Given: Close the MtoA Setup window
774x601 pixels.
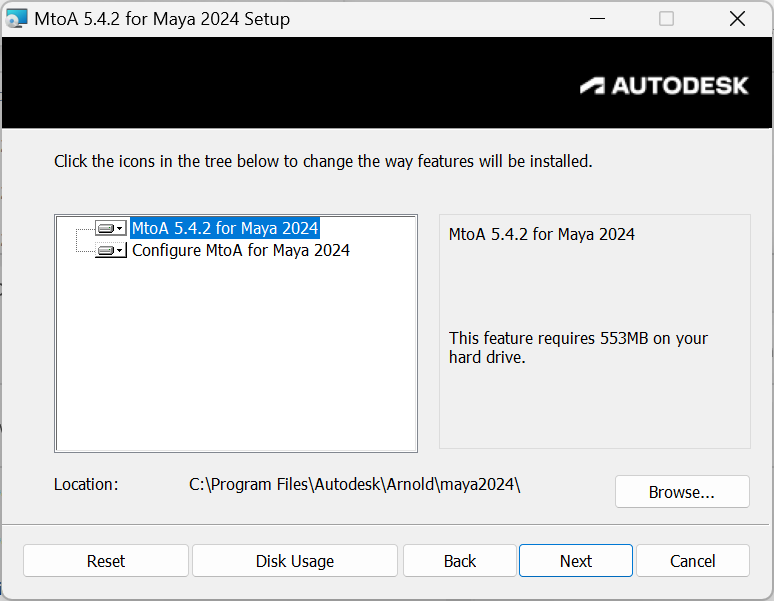Looking at the screenshot, I should [x=737, y=19].
